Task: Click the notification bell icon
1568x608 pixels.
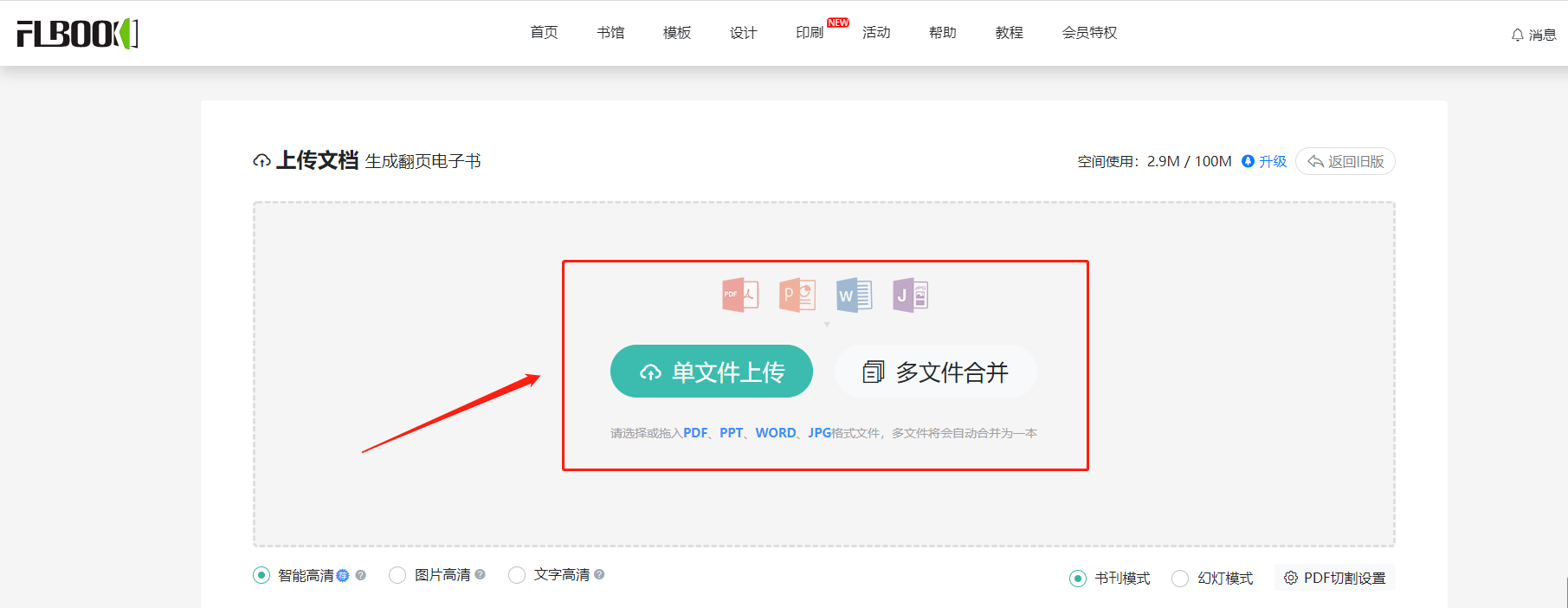Action: [x=1517, y=35]
